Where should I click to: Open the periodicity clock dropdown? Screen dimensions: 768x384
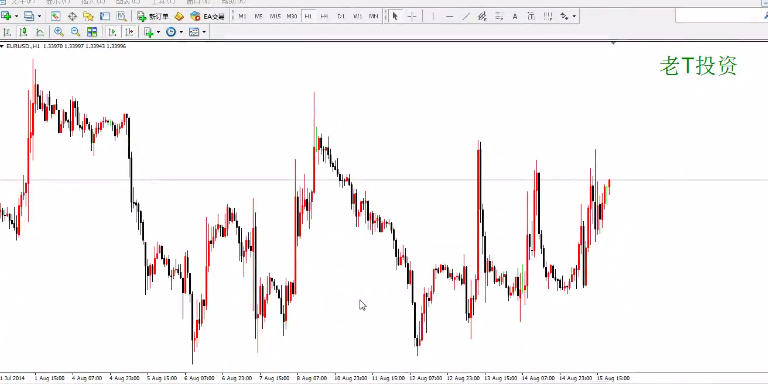[181, 32]
